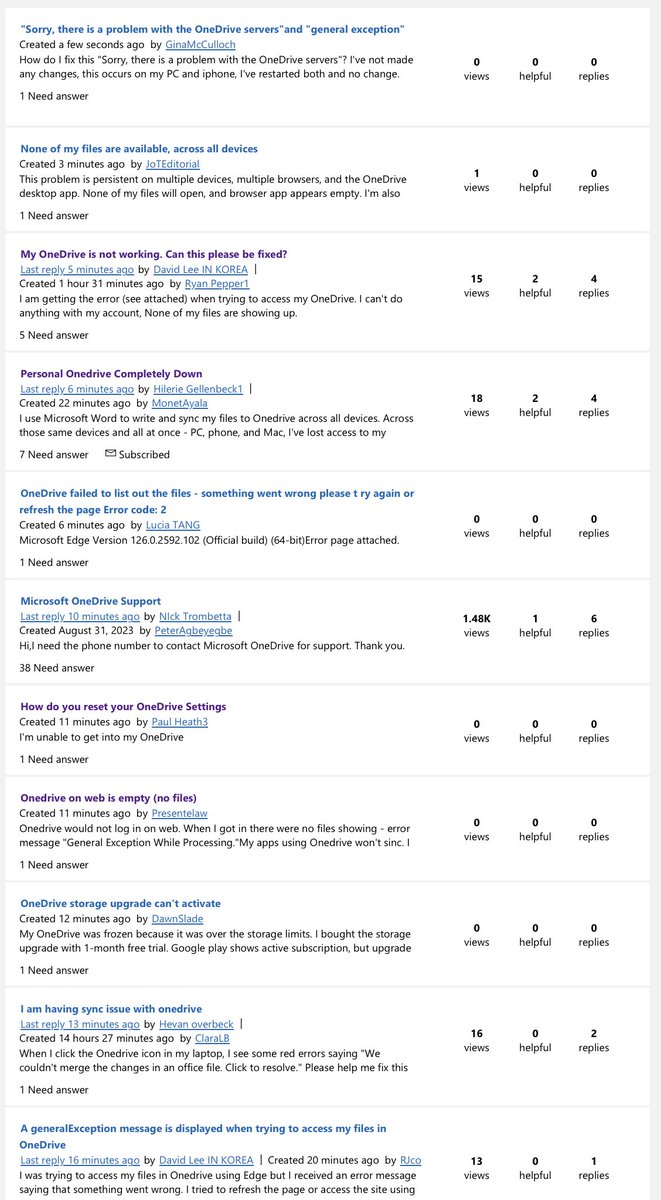The height and width of the screenshot is (1200, 661).
Task: Open Hilerie Gellenbeck1 profile
Action: click(x=199, y=389)
